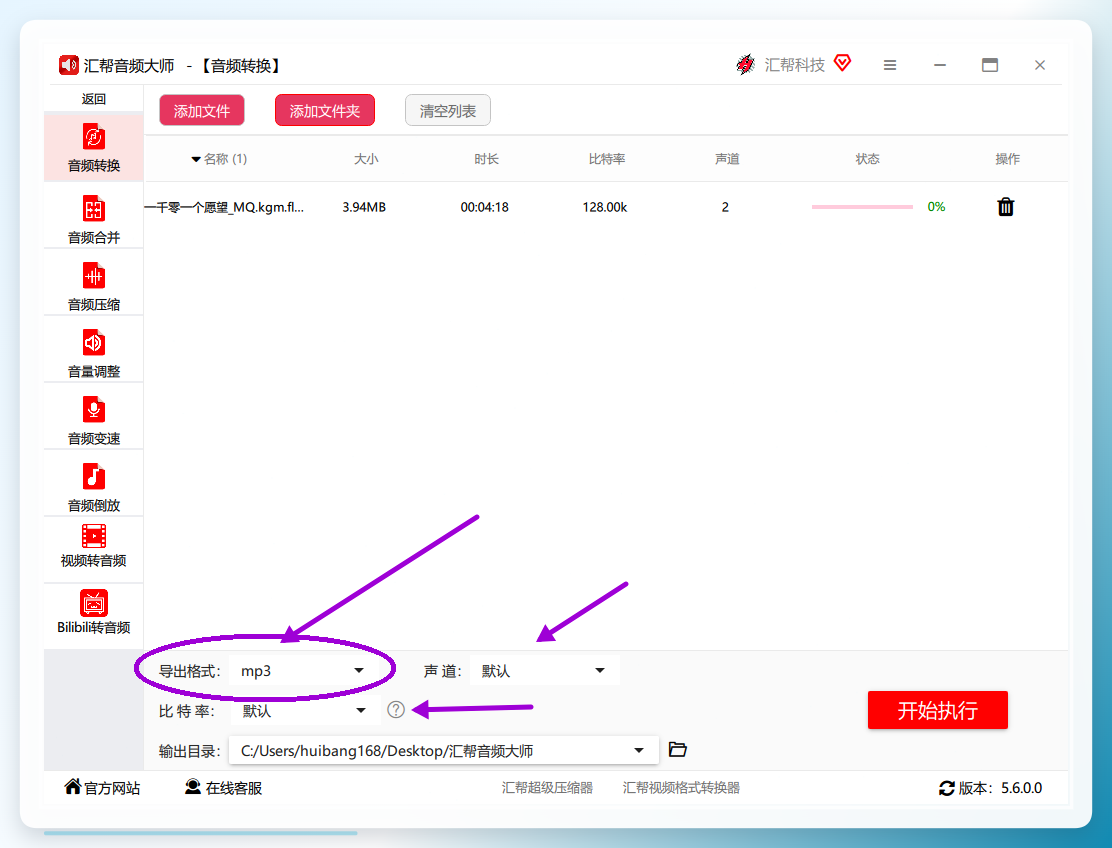Image resolution: width=1112 pixels, height=848 pixels.
Task: Delete the file with the trash icon
Action: [x=1006, y=207]
